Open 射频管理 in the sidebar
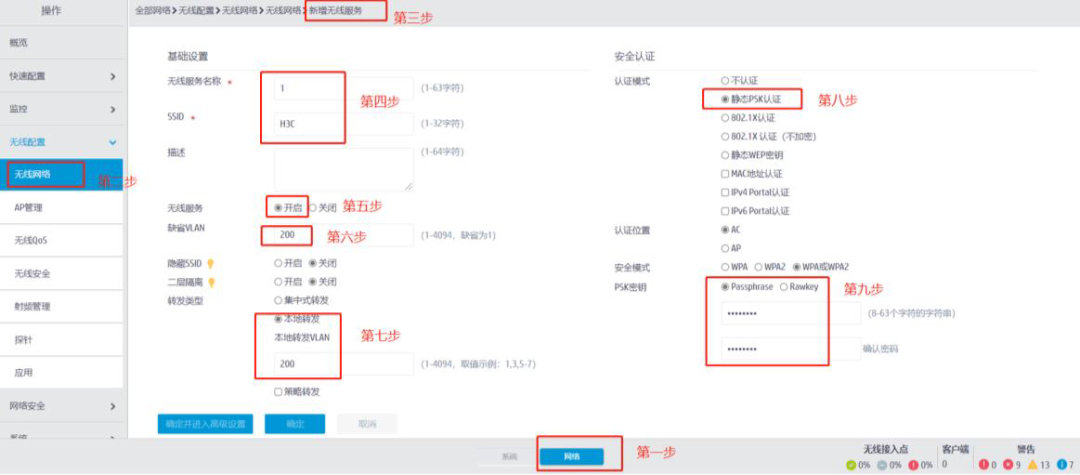Viewport: 1080px width, 475px height. (x=61, y=306)
